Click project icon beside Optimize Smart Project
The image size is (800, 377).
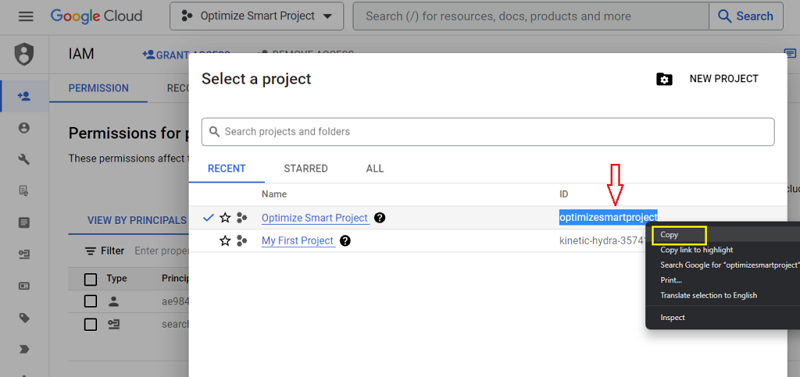tap(242, 218)
